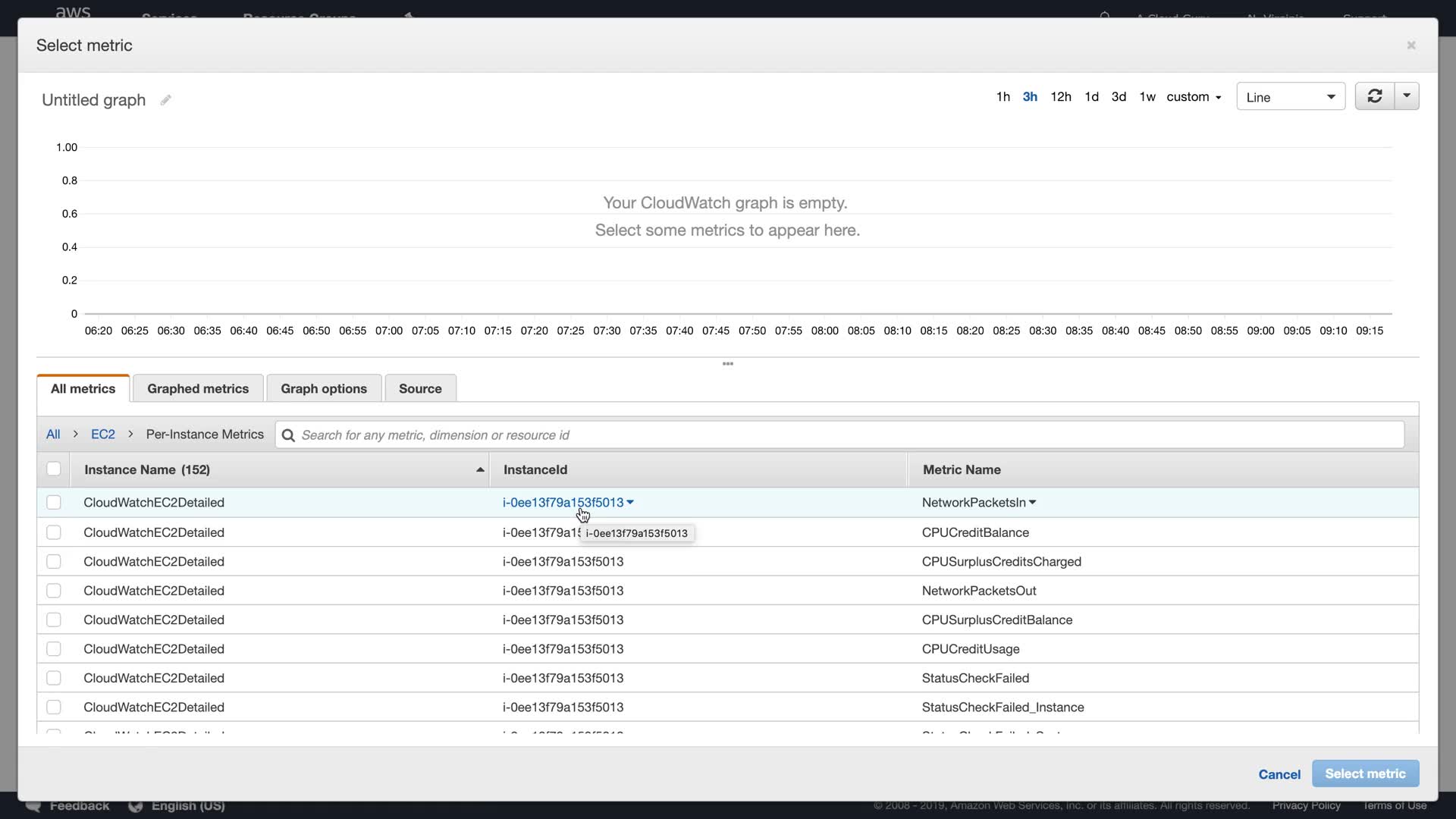Open the NetworkPacketsIn metric caret menu
The height and width of the screenshot is (819, 1456).
point(1032,503)
